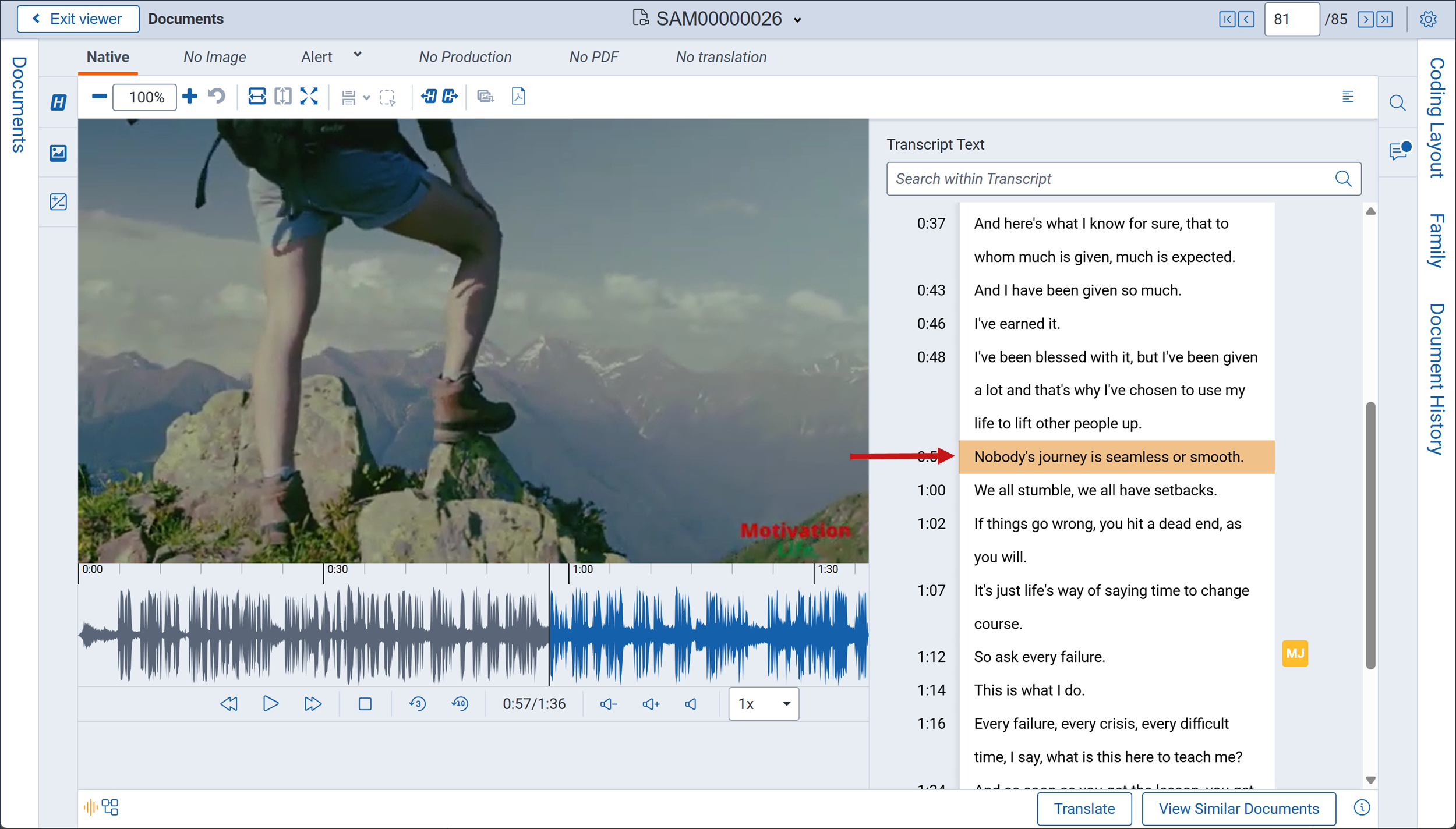
Task: Open the save as PDF icon
Action: [x=518, y=97]
